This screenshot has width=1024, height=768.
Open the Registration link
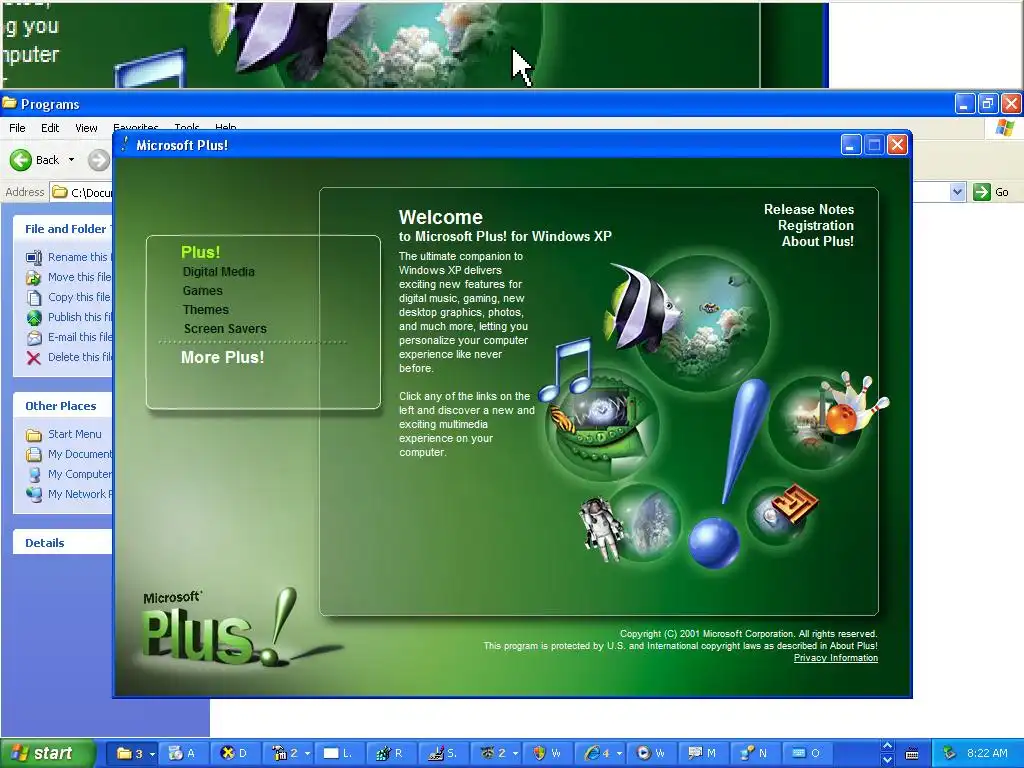(x=816, y=225)
